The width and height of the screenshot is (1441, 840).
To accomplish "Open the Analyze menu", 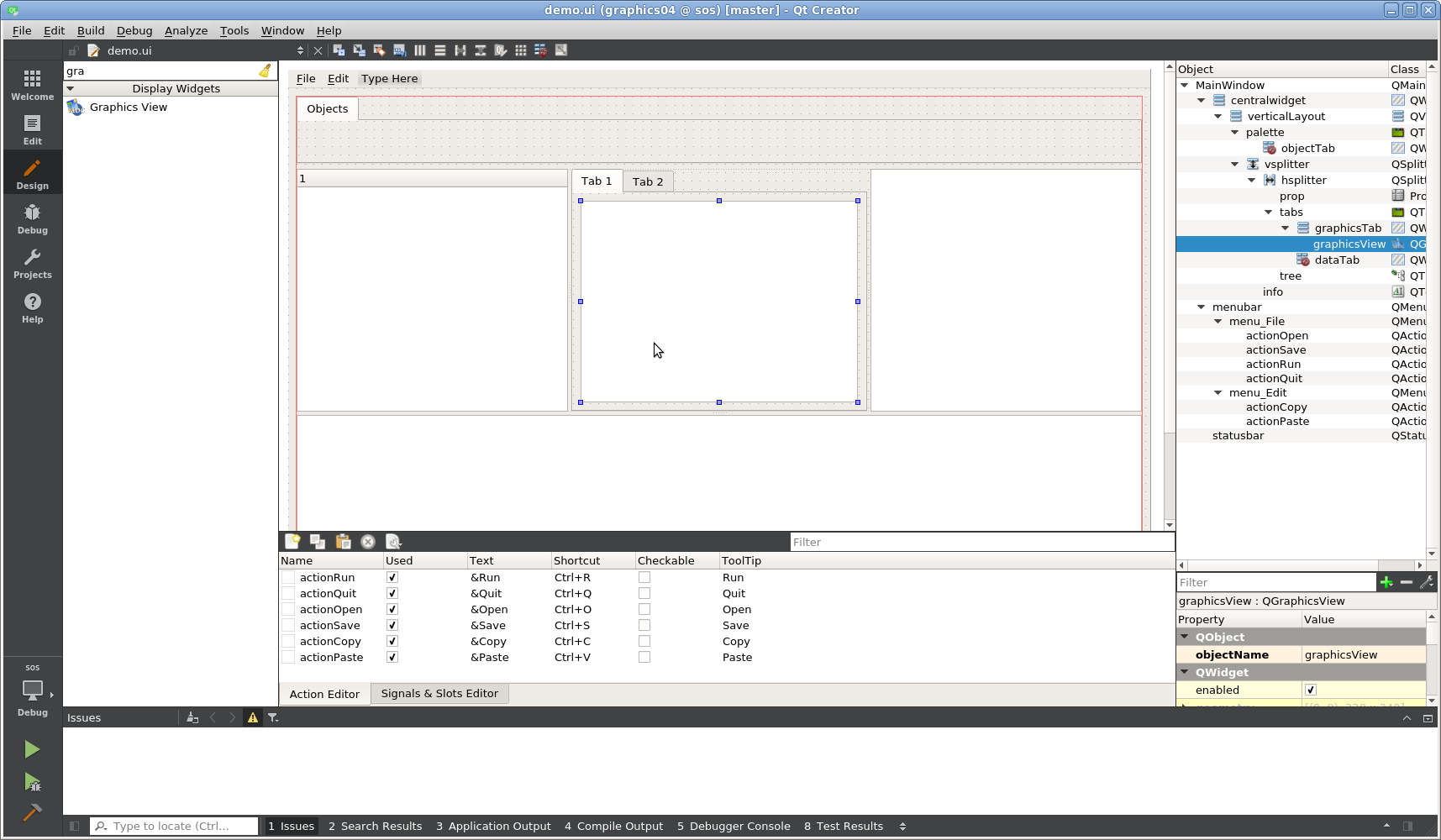I will point(186,30).
